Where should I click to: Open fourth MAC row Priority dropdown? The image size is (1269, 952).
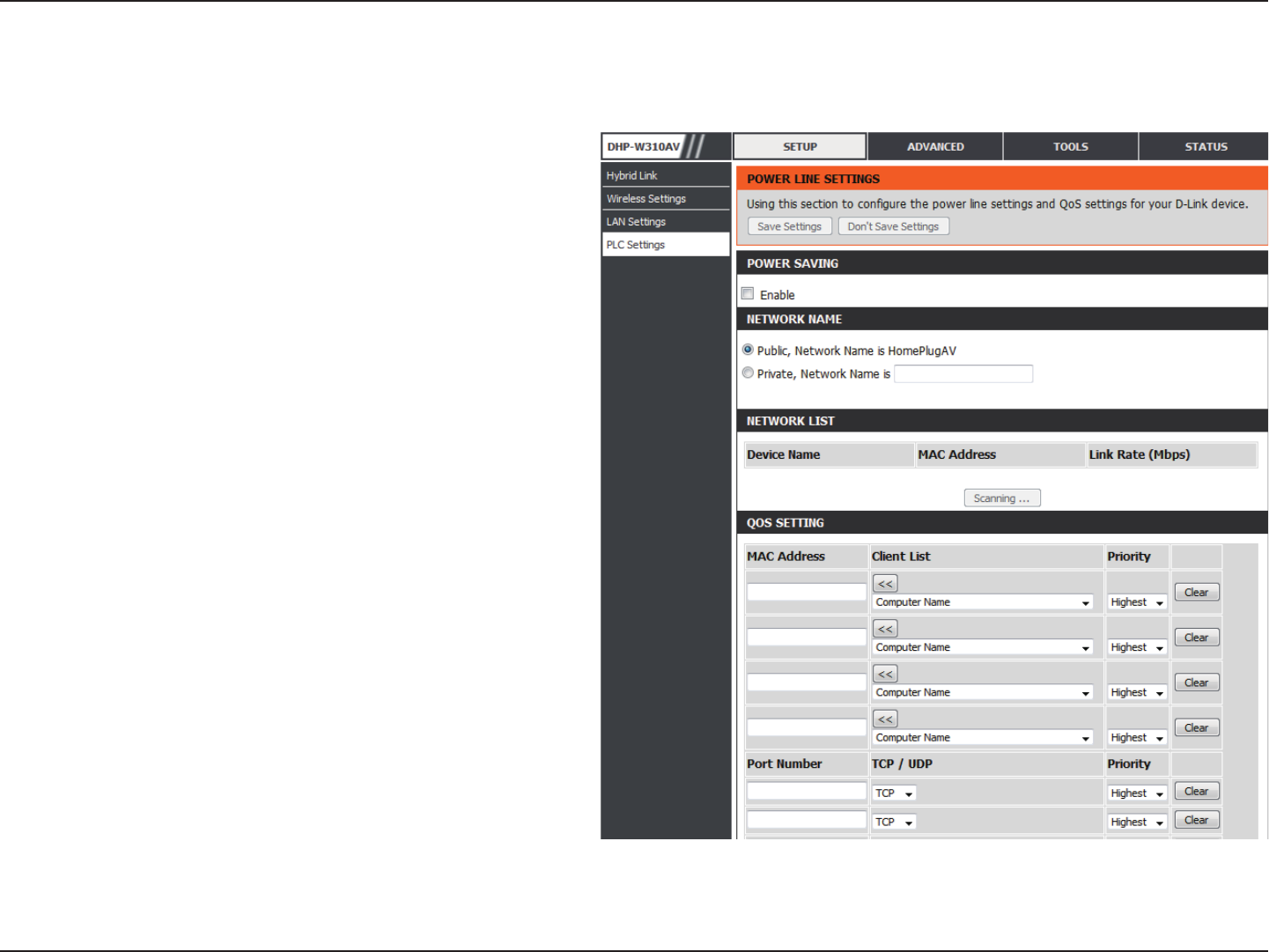pos(1137,738)
